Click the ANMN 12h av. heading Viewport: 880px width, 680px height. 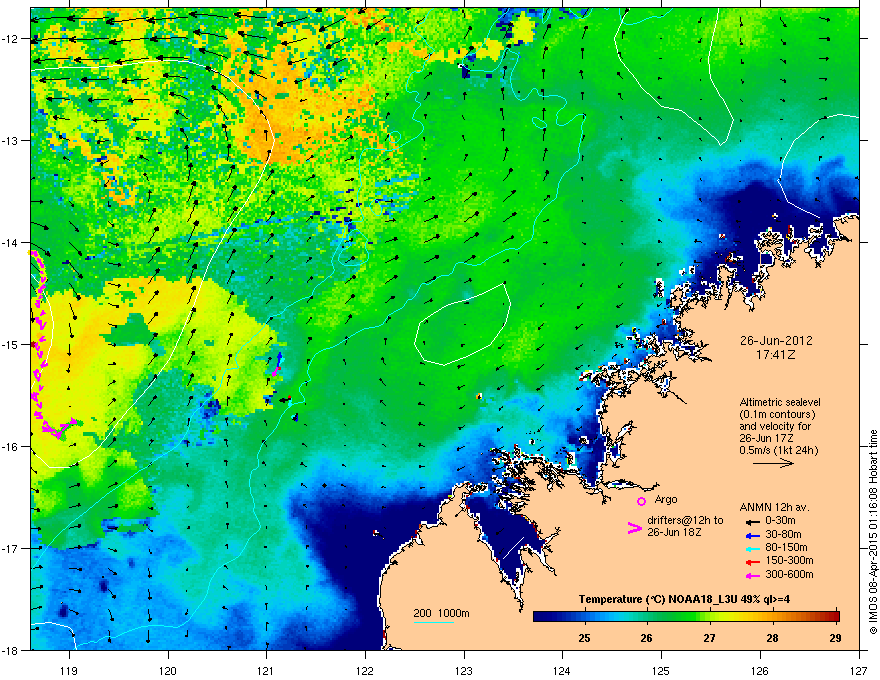point(774,508)
